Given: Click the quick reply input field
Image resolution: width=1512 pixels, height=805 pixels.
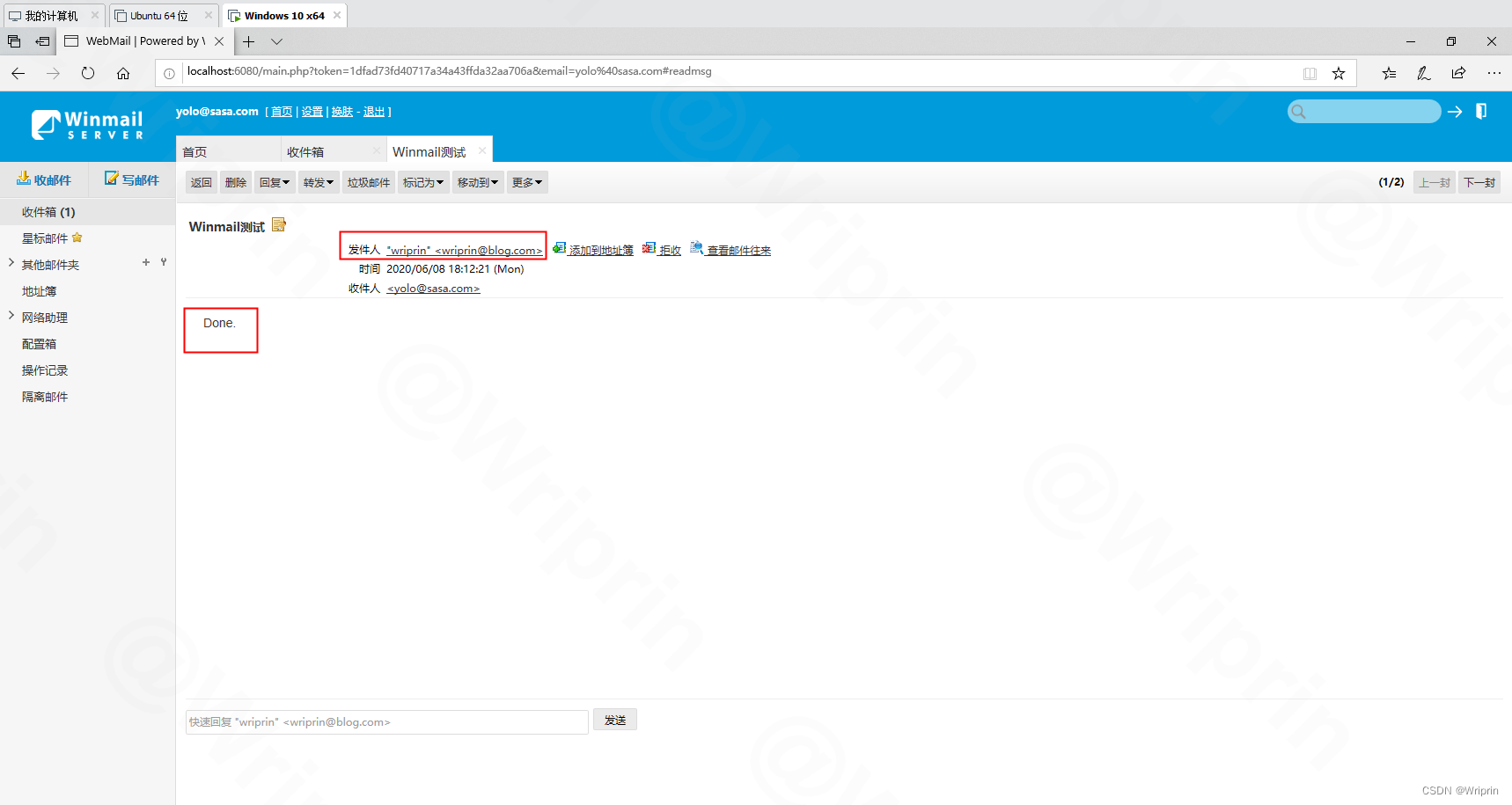Looking at the screenshot, I should [x=385, y=721].
